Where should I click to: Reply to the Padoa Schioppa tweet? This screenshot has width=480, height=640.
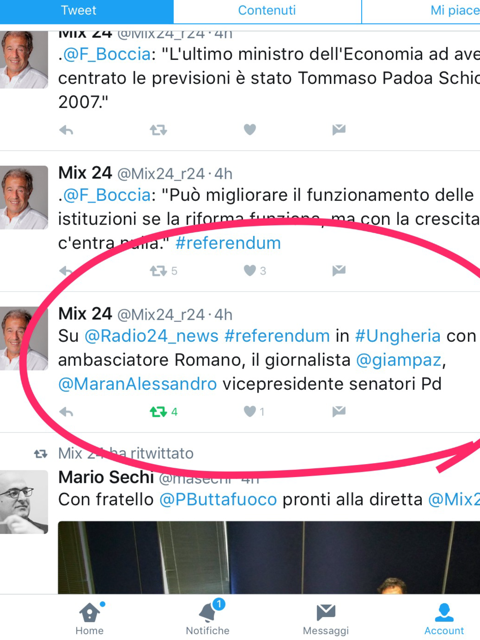(x=66, y=130)
